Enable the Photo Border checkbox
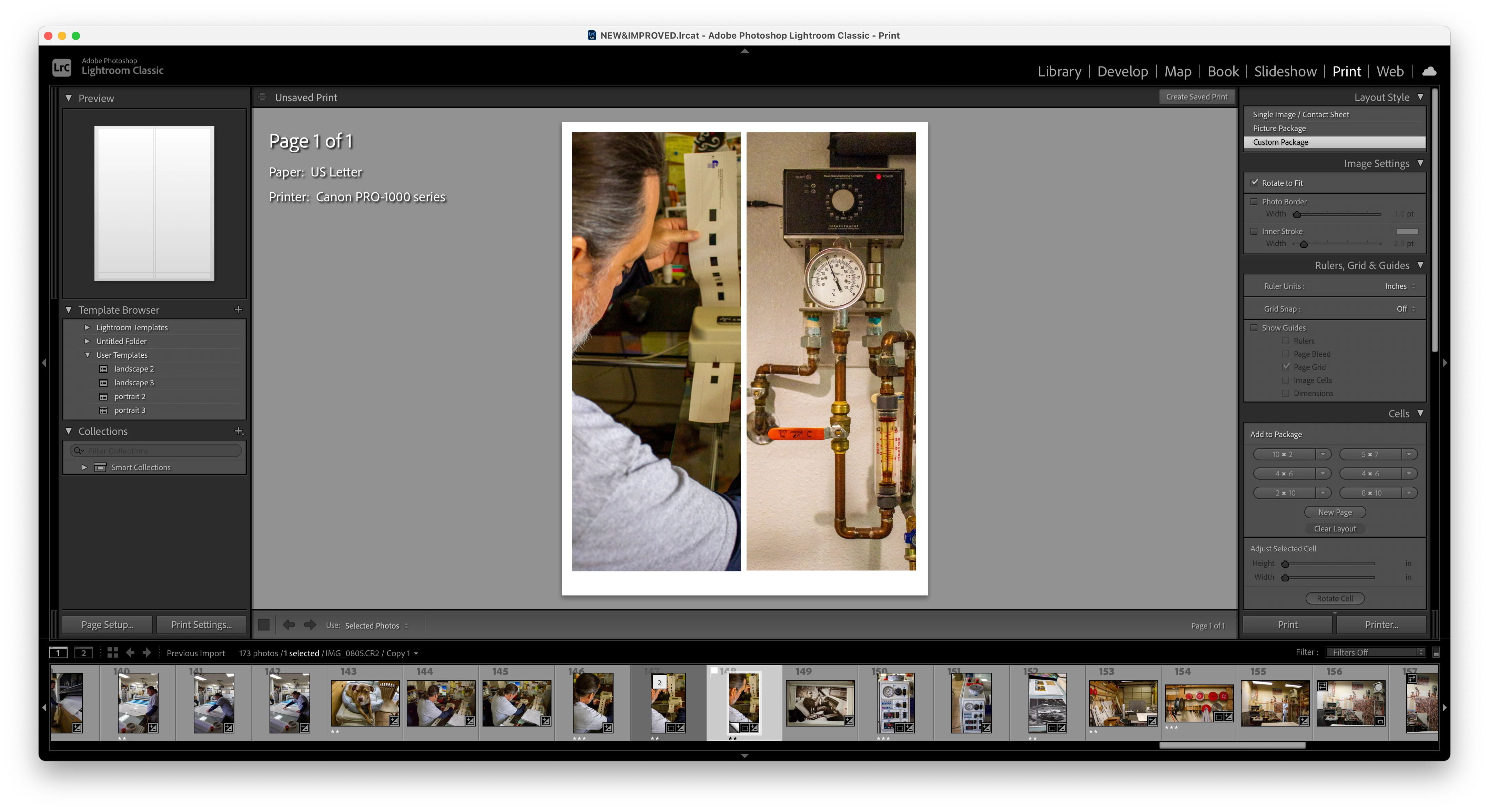The height and width of the screenshot is (812, 1489). 1254,202
